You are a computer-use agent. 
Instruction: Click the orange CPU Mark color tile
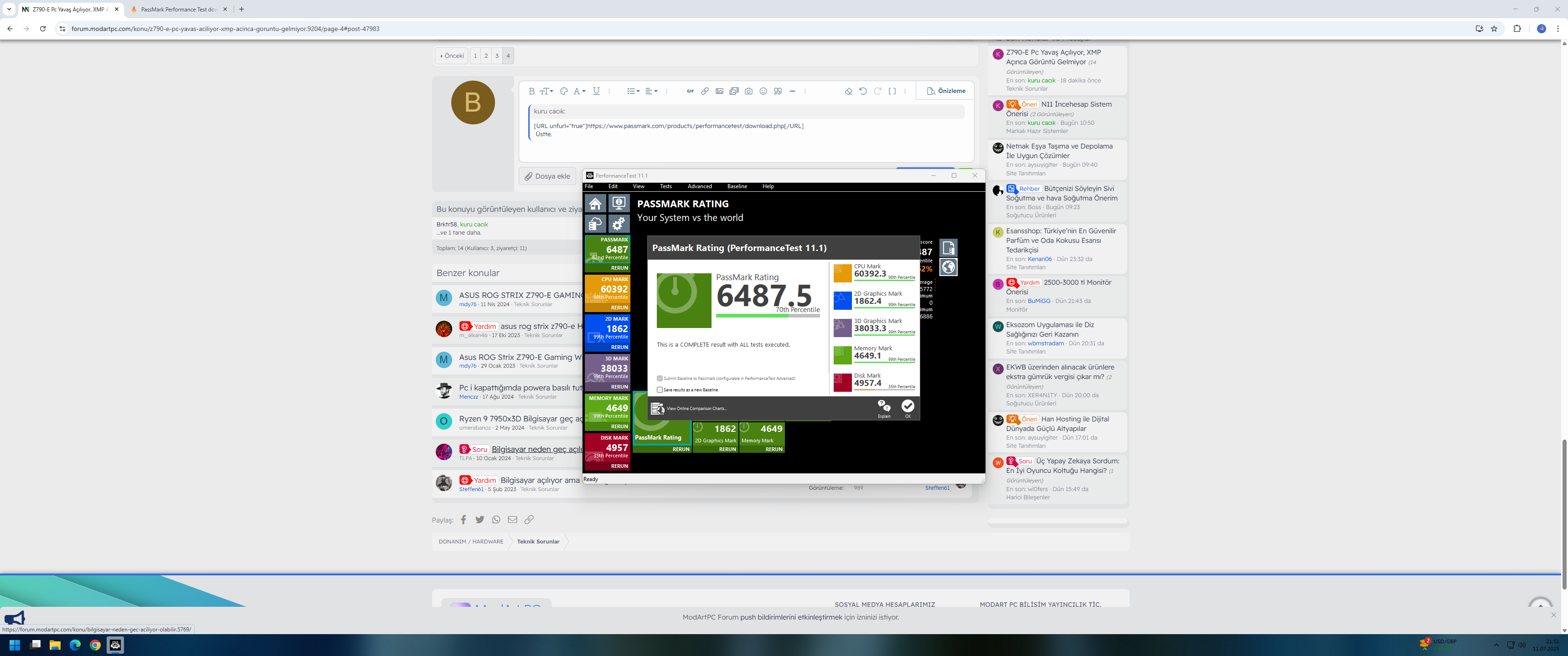click(x=842, y=273)
